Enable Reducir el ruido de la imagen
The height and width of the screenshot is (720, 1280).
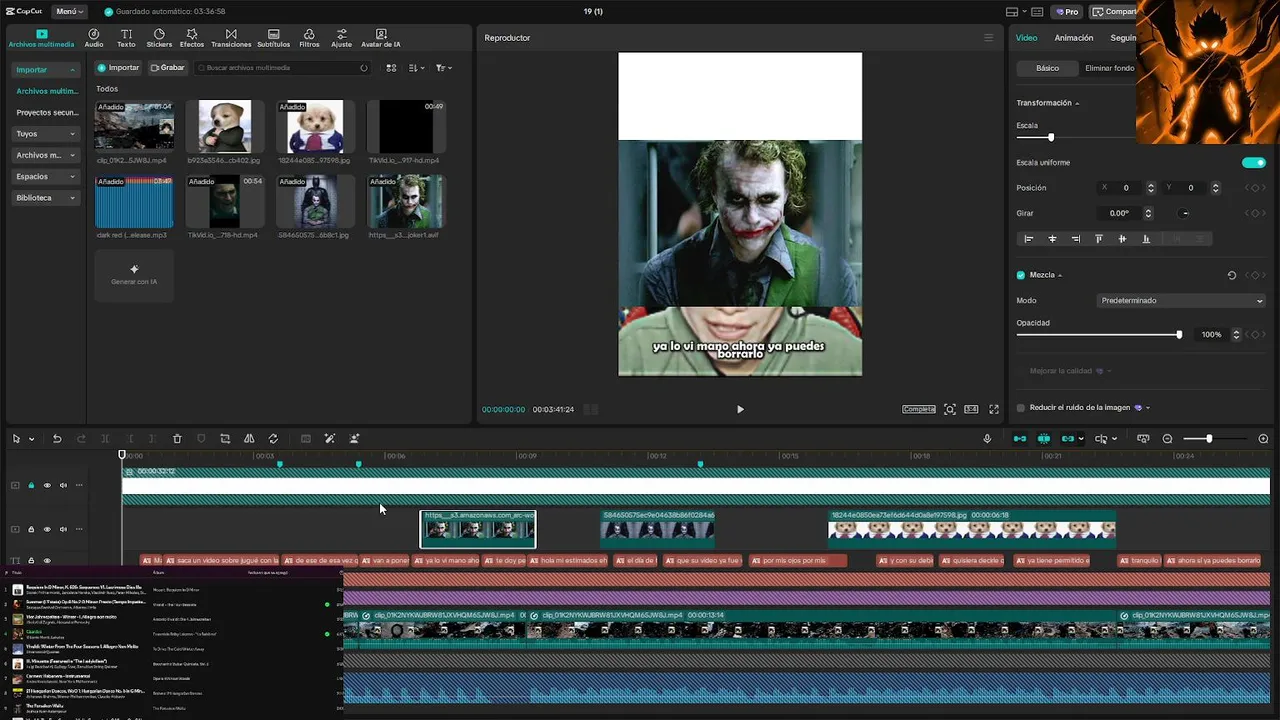1021,408
